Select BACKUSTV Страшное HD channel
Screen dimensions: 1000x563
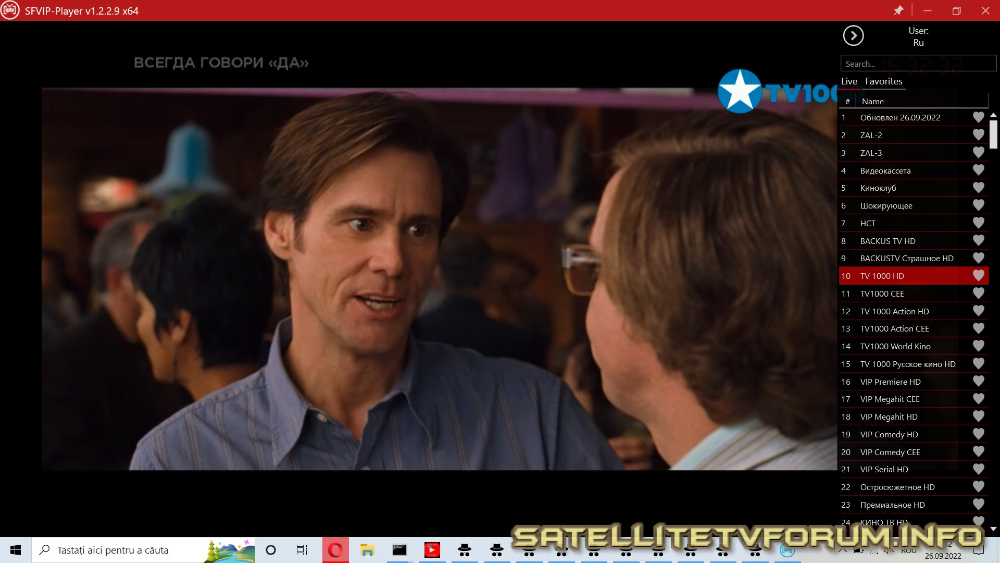[913, 258]
